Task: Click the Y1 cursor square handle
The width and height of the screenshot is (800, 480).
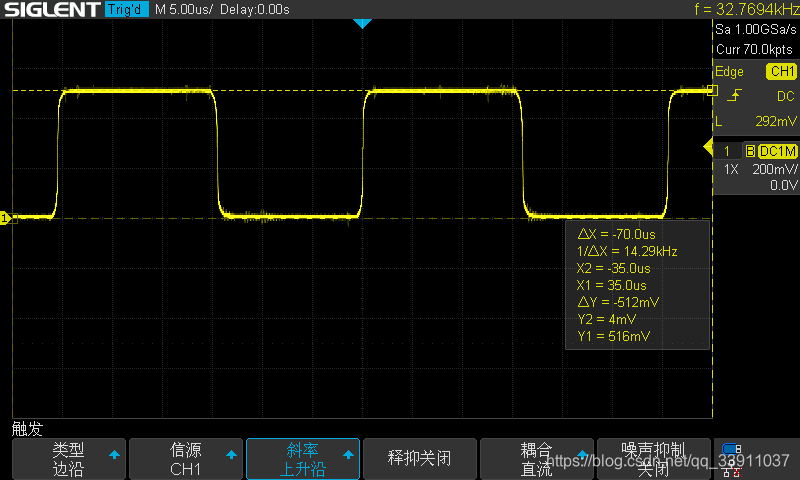Action: point(713,91)
